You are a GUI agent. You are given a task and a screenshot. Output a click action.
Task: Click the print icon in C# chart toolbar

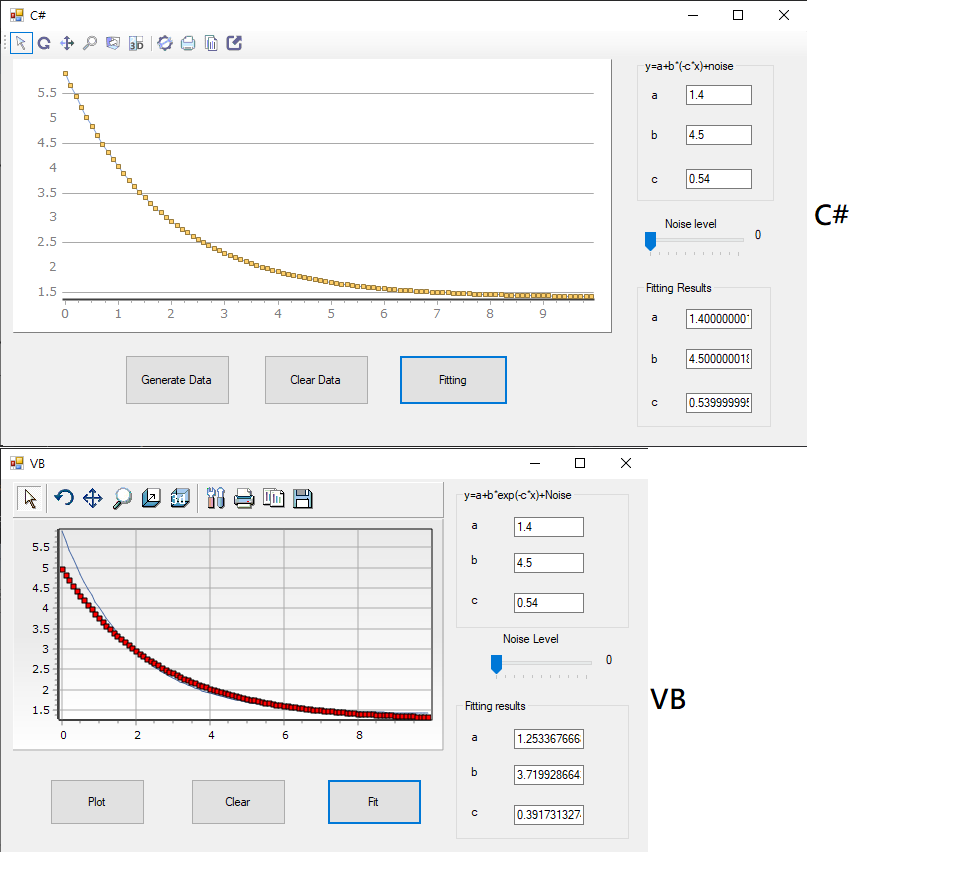188,43
